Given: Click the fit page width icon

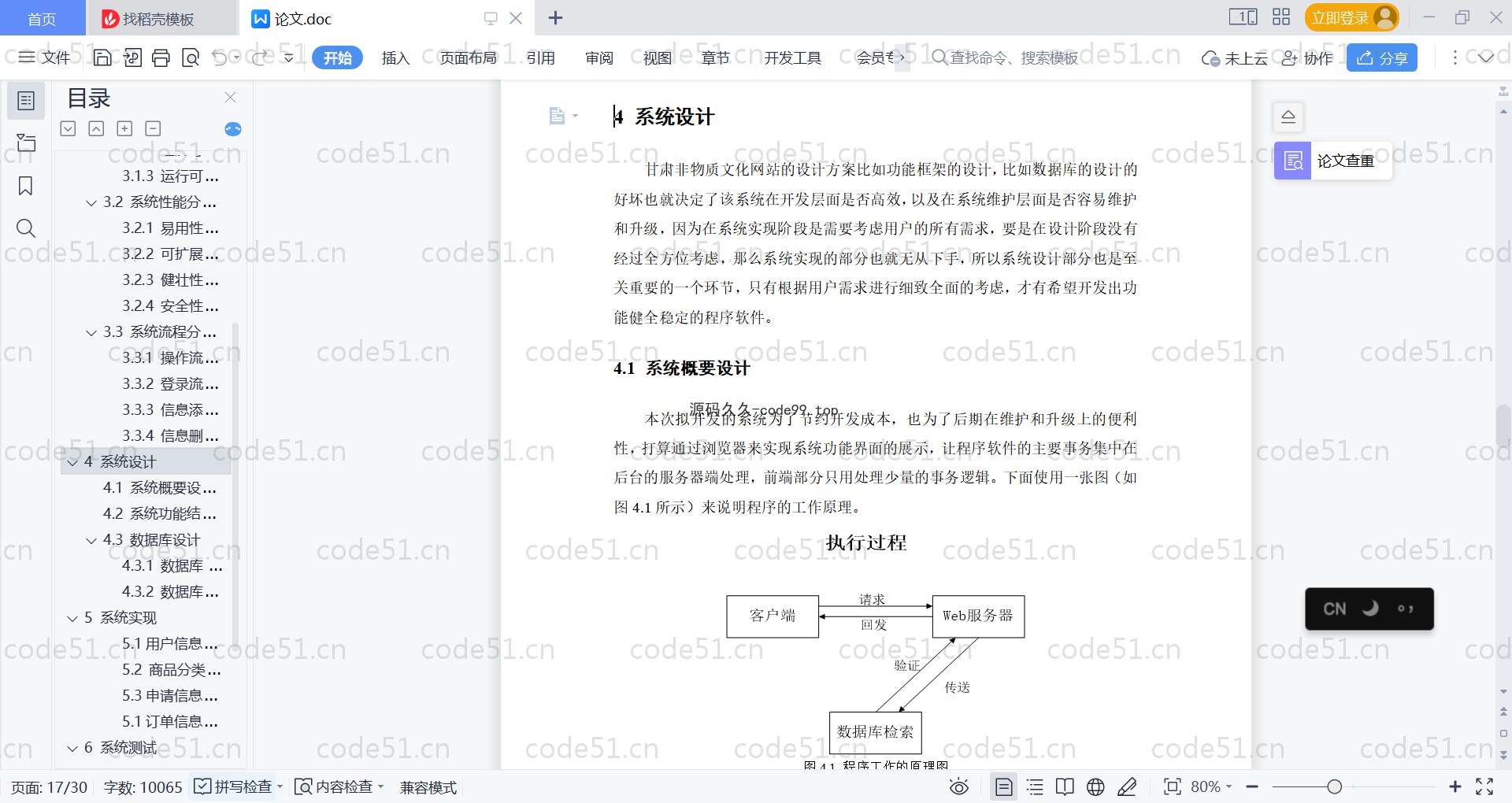Looking at the screenshot, I should [x=1173, y=786].
